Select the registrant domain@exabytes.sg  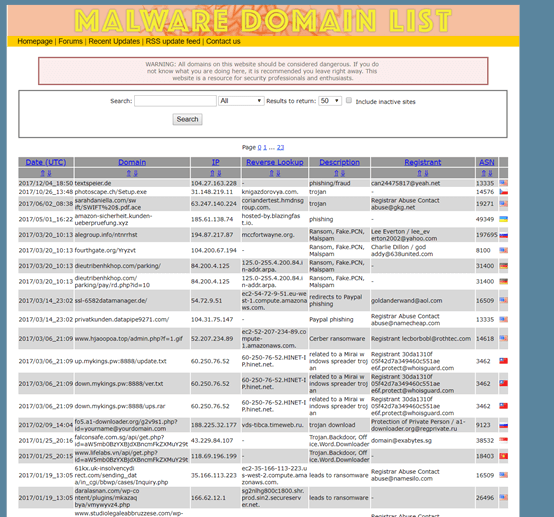[x=401, y=440]
